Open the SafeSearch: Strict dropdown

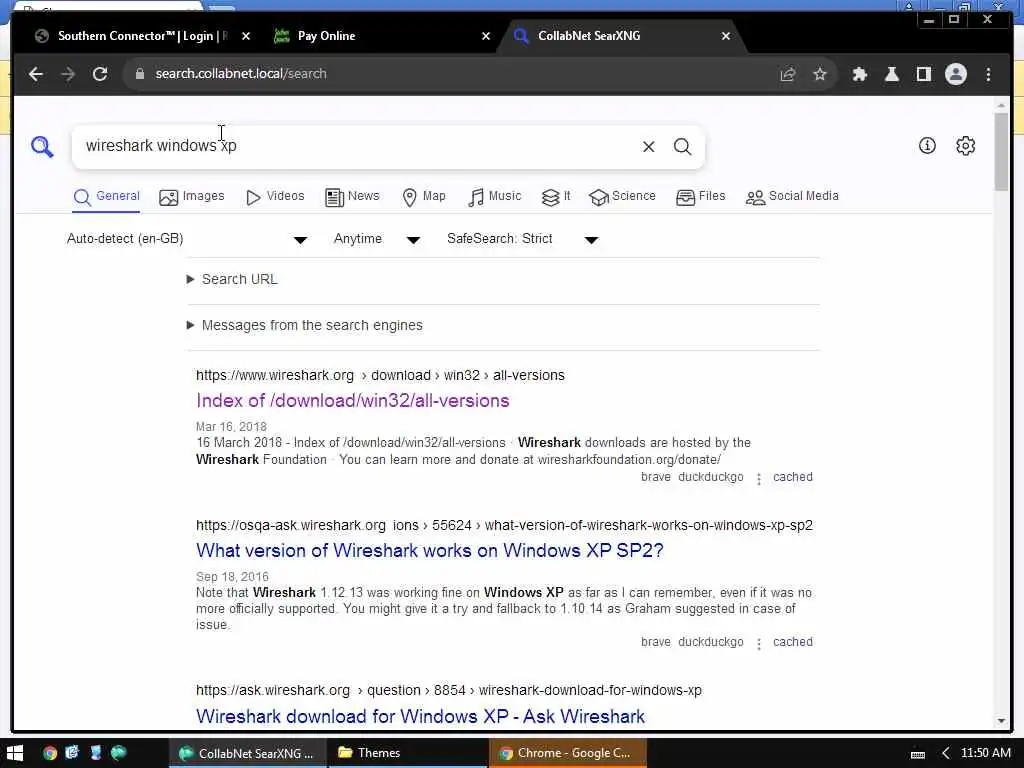(522, 239)
